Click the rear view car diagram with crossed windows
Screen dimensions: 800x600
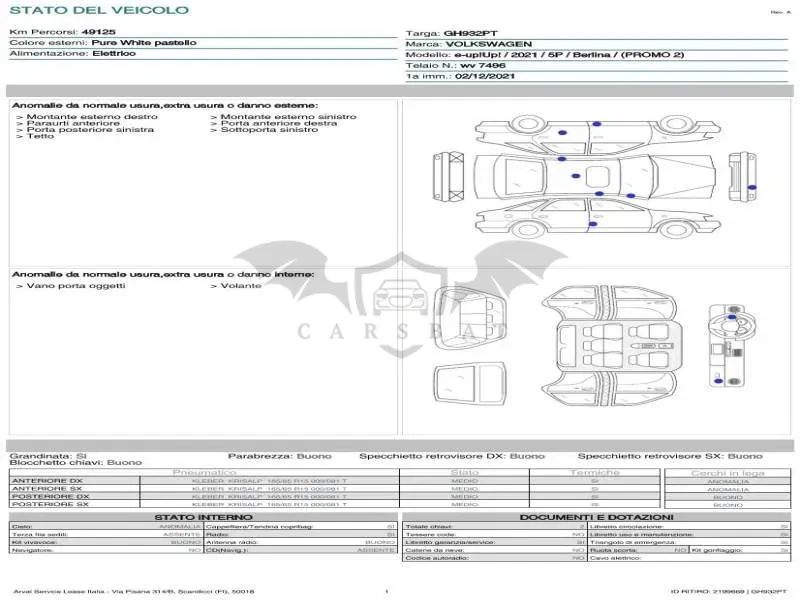coord(448,177)
